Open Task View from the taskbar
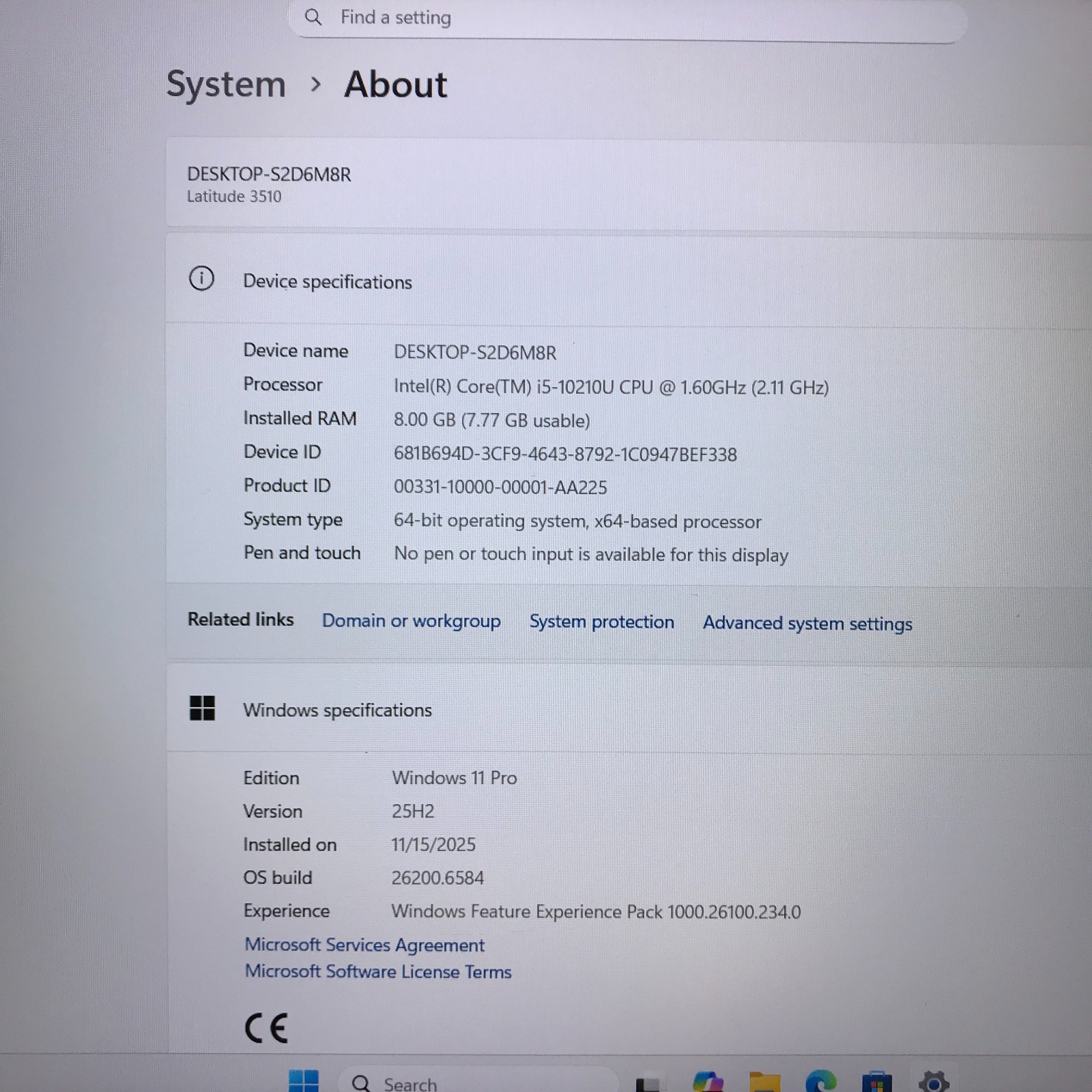The height and width of the screenshot is (1092, 1092). point(648,1084)
